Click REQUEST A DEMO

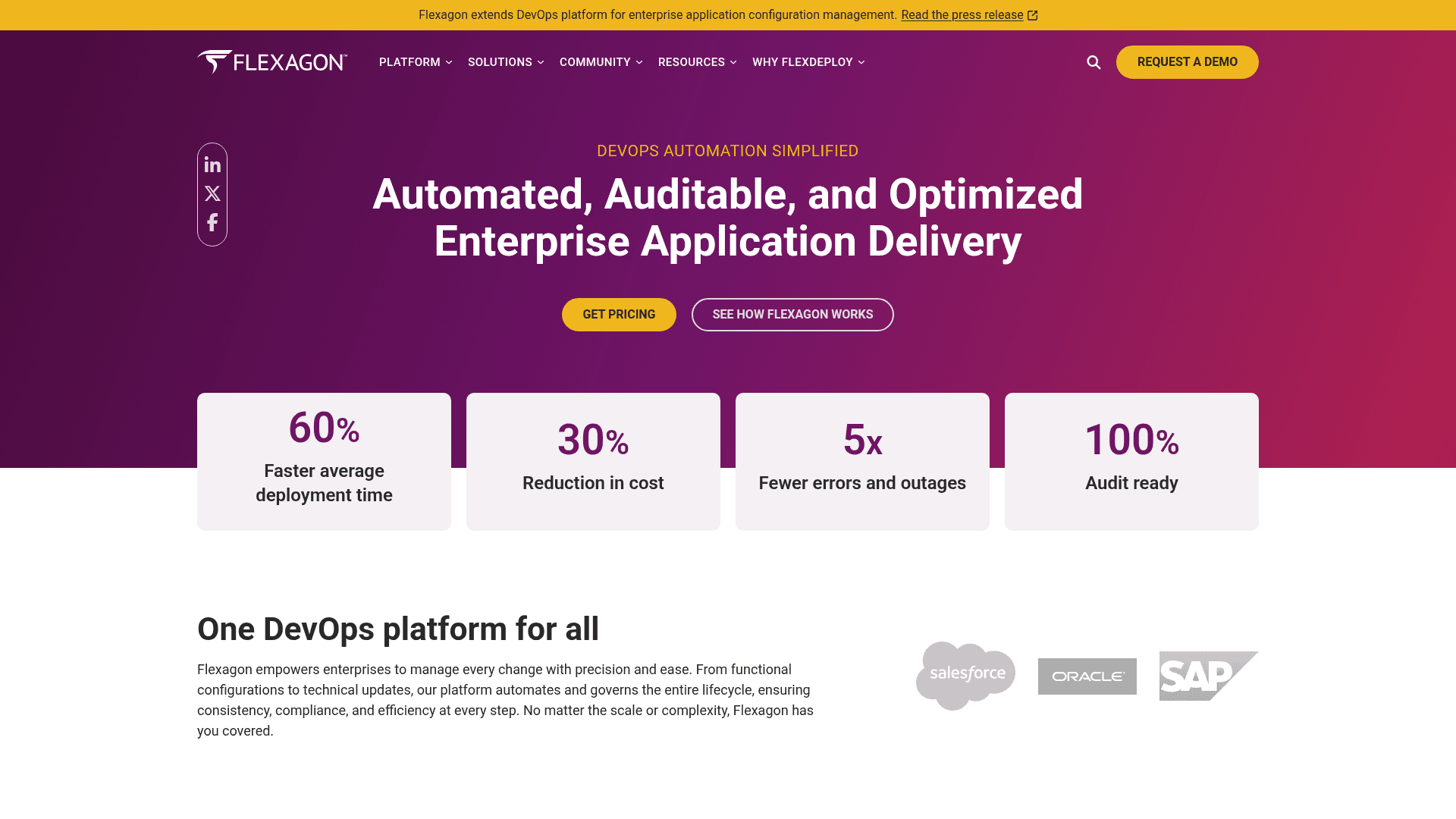point(1187,61)
